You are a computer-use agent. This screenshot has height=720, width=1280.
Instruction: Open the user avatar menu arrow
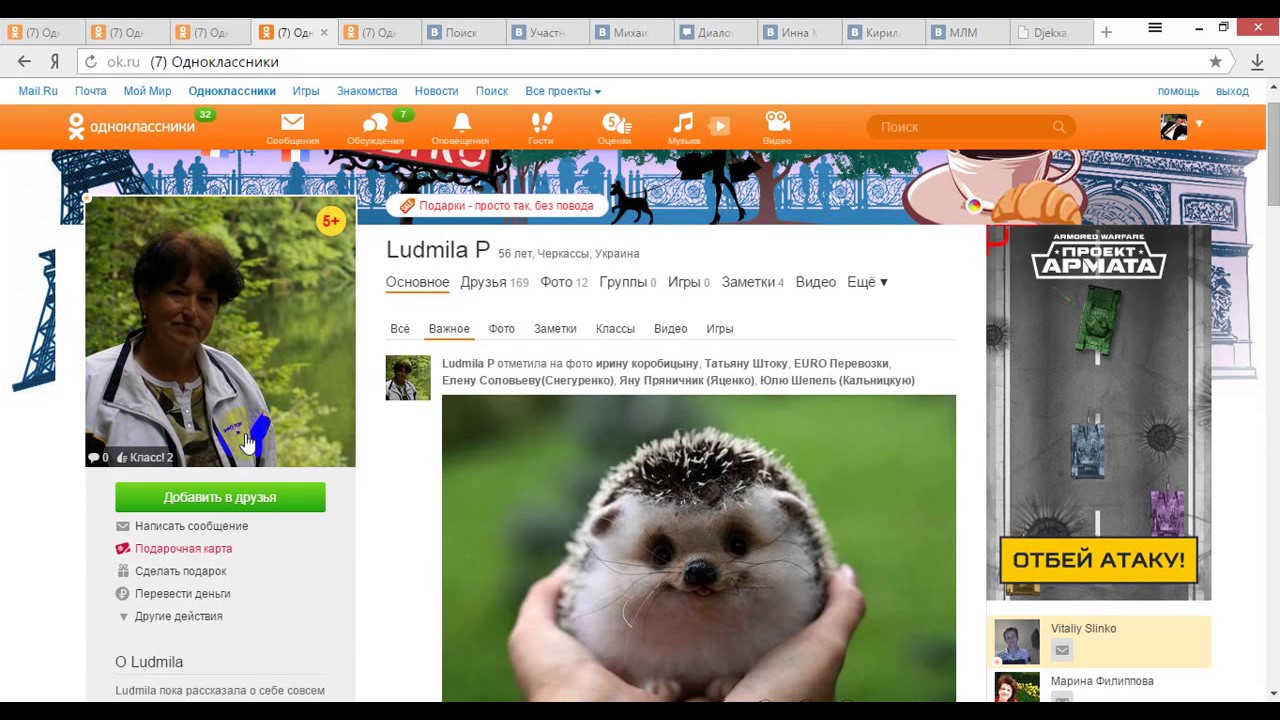pyautogui.click(x=1198, y=124)
